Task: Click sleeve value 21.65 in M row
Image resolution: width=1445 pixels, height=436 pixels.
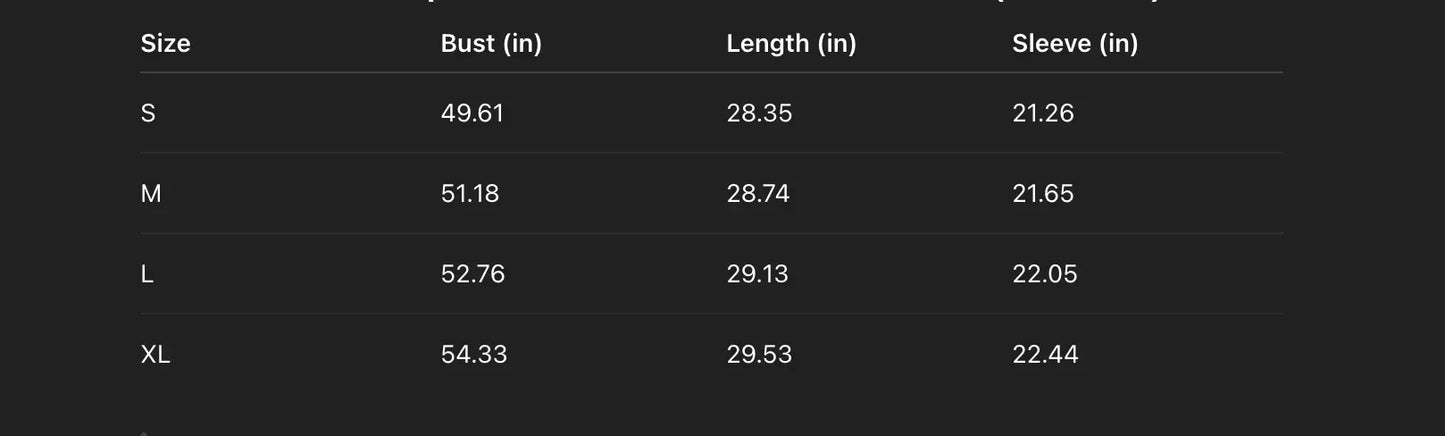Action: (x=1043, y=193)
